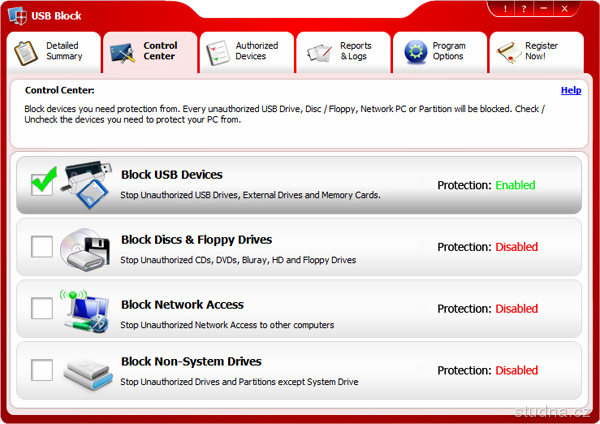Image resolution: width=600 pixels, height=424 pixels.
Task: Click the checklist icon for Authorized Devices
Action: [218, 53]
